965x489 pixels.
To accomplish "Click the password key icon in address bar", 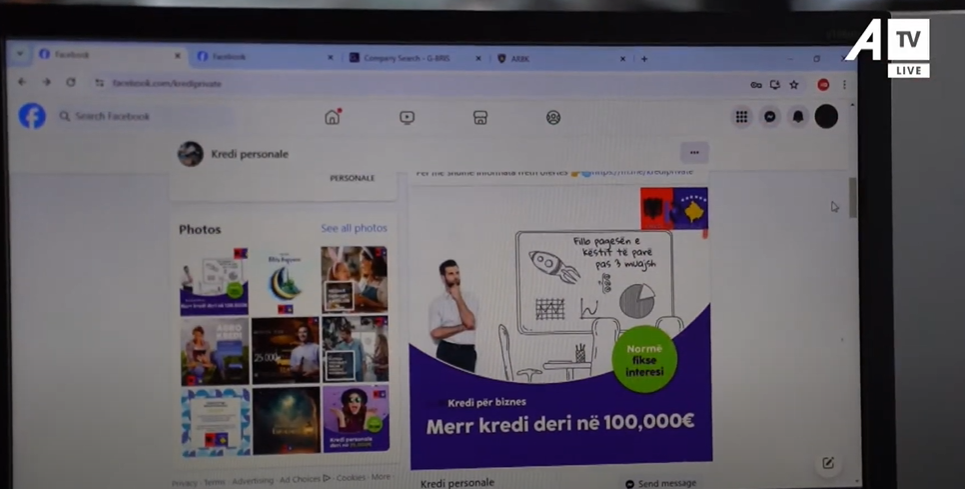I will (x=756, y=85).
